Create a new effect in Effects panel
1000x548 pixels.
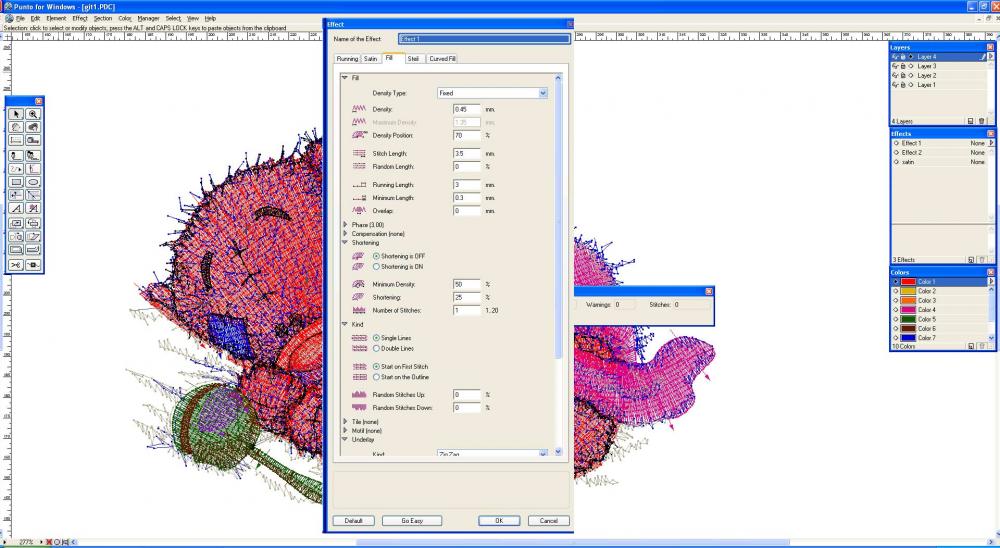[969, 259]
